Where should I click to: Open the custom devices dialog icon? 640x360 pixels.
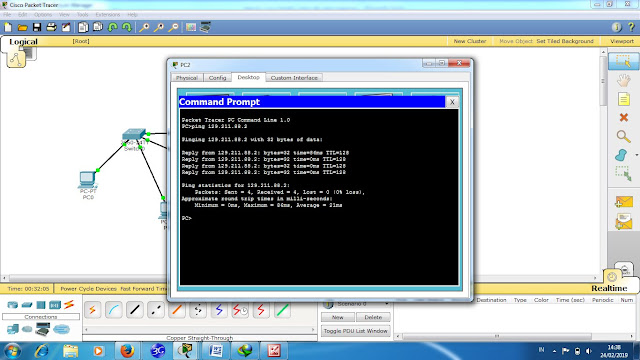click(x=205, y=27)
